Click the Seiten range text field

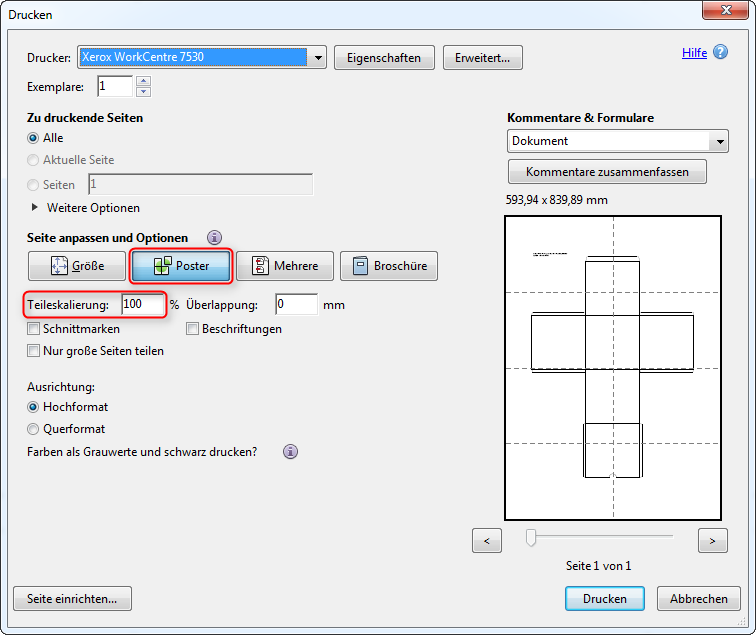click(201, 185)
